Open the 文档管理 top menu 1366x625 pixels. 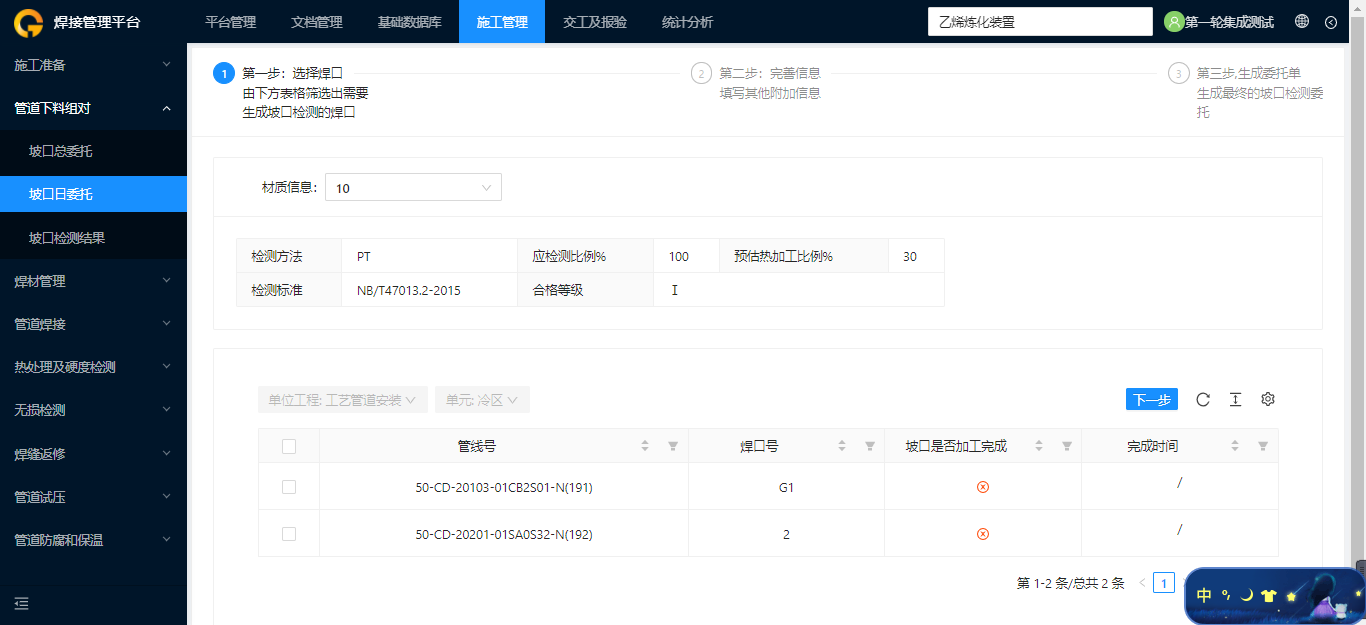click(x=316, y=22)
